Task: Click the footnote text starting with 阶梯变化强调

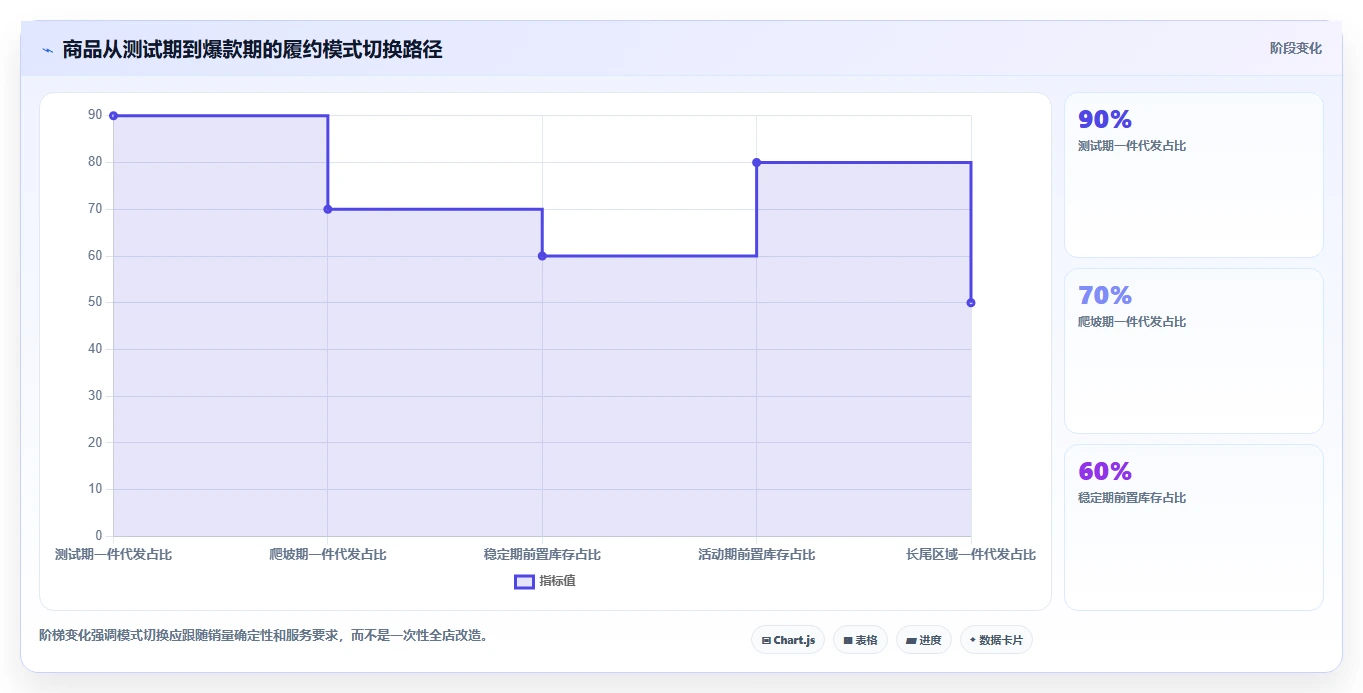Action: click(x=266, y=635)
